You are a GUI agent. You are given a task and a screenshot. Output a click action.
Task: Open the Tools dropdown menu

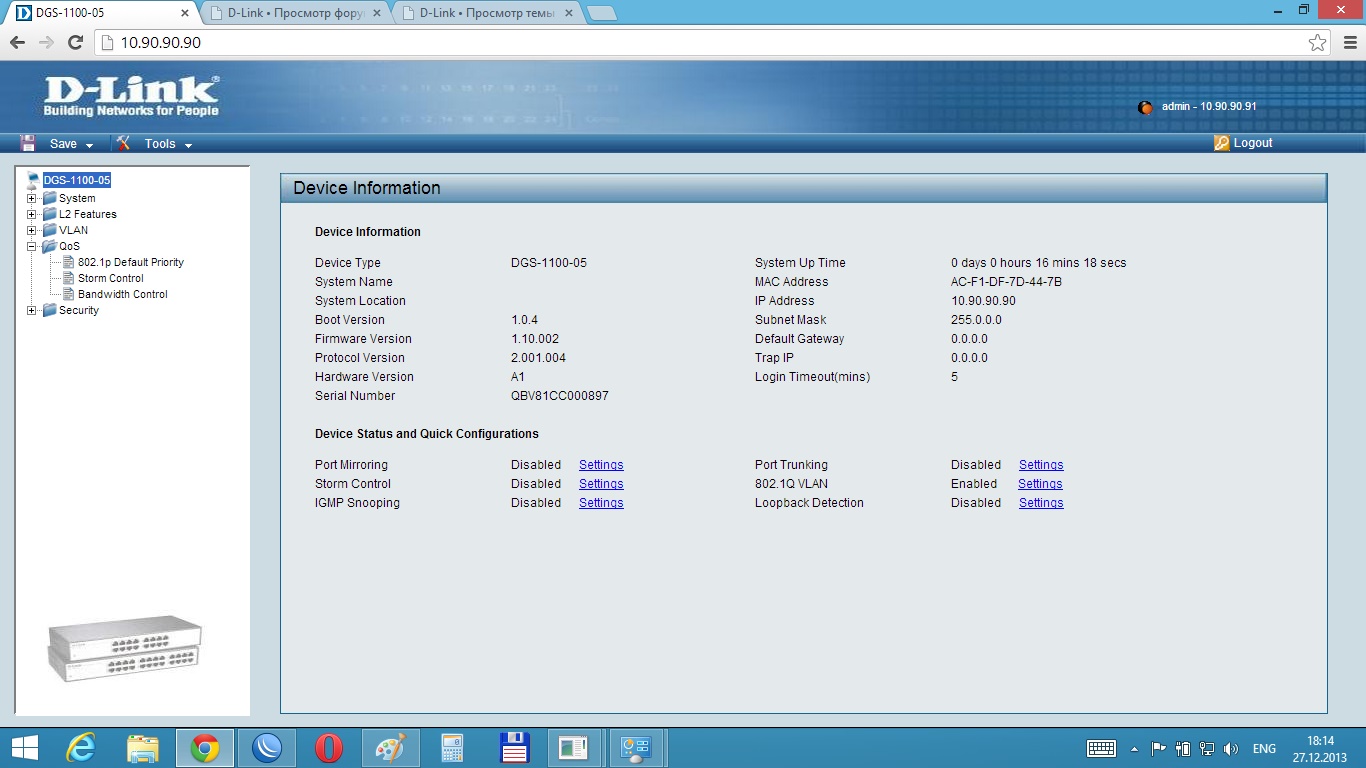tap(188, 145)
